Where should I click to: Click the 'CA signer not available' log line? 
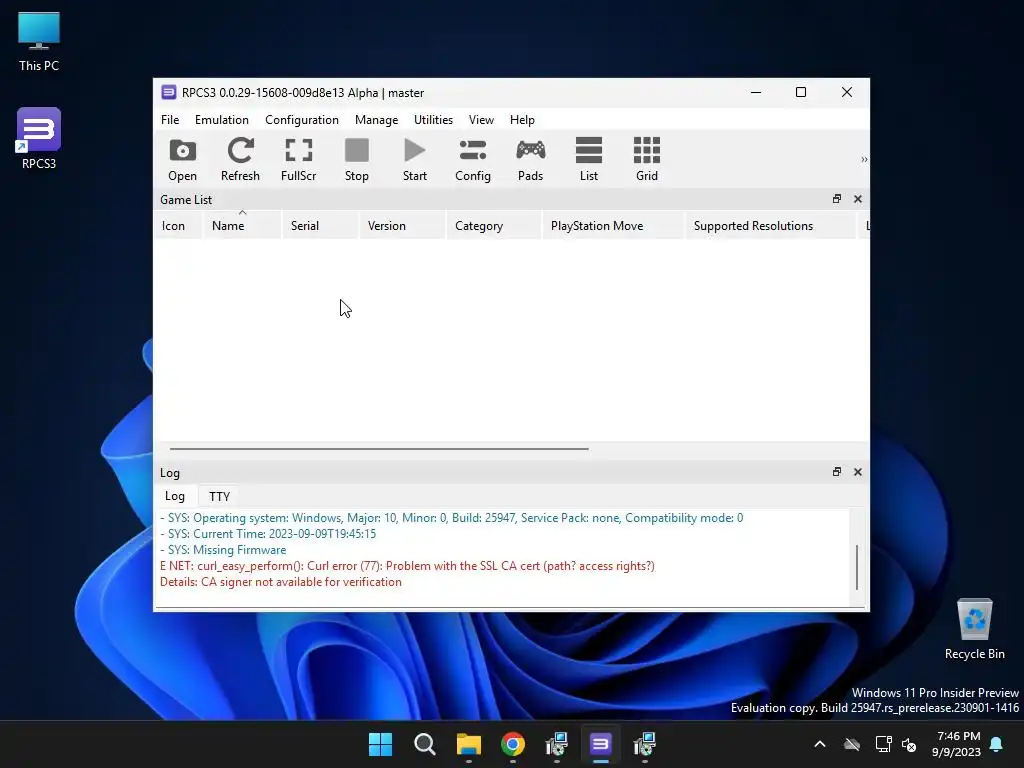pos(281,582)
